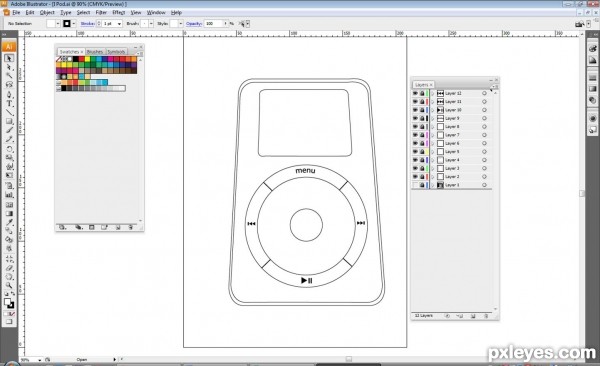
Task: Select the Zoom tool
Action: point(9,286)
